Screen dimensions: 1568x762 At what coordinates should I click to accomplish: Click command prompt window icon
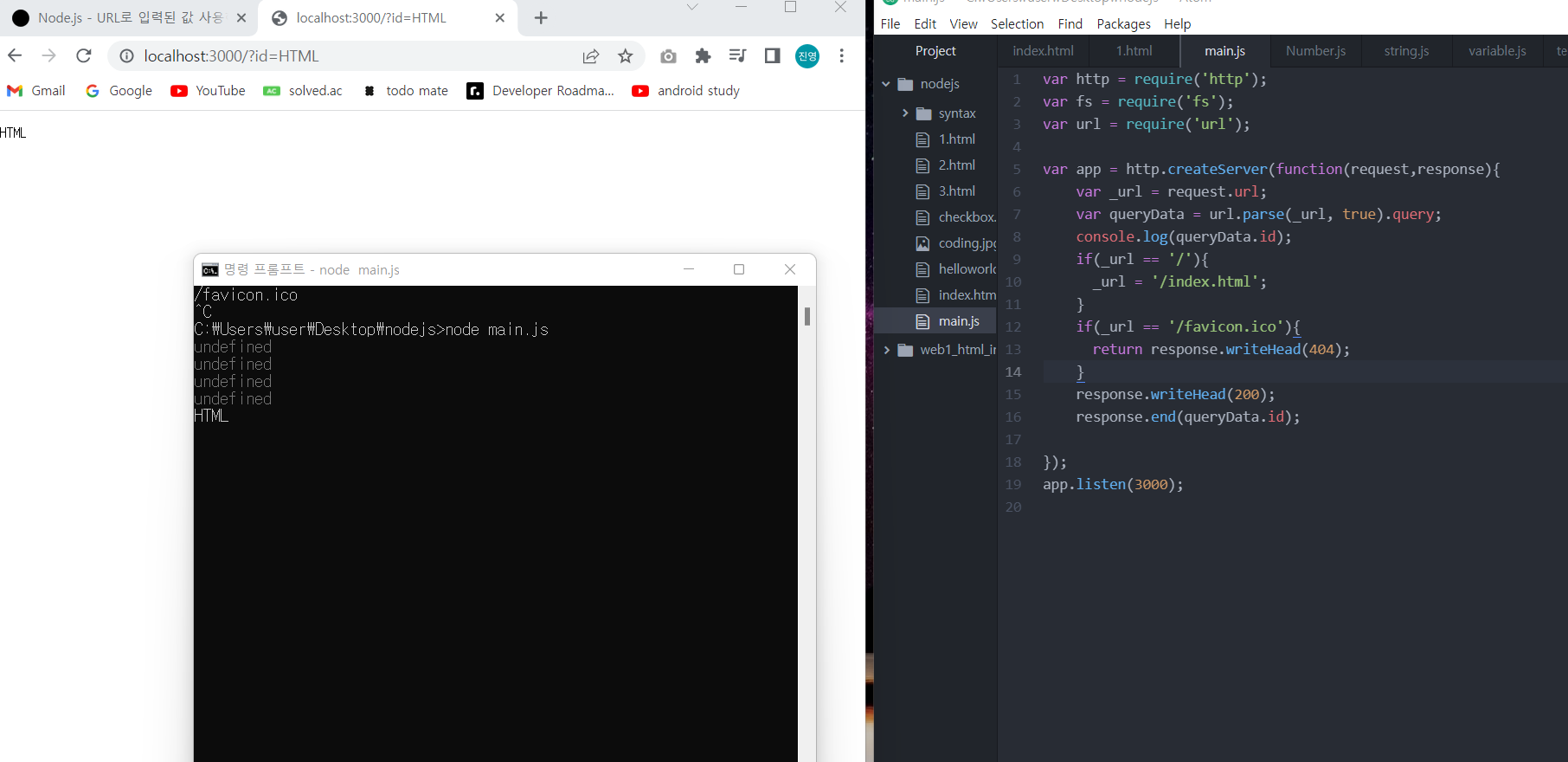pos(210,270)
